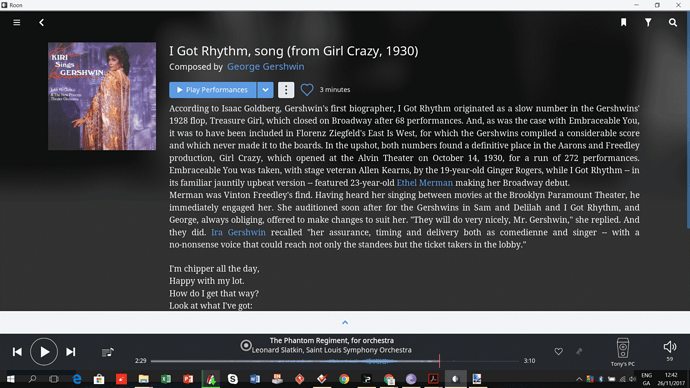Click the Play Performances button

coord(213,90)
